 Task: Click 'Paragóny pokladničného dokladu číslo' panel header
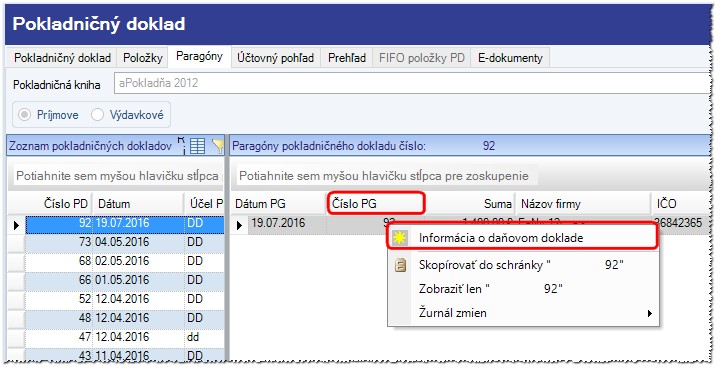click(470, 146)
